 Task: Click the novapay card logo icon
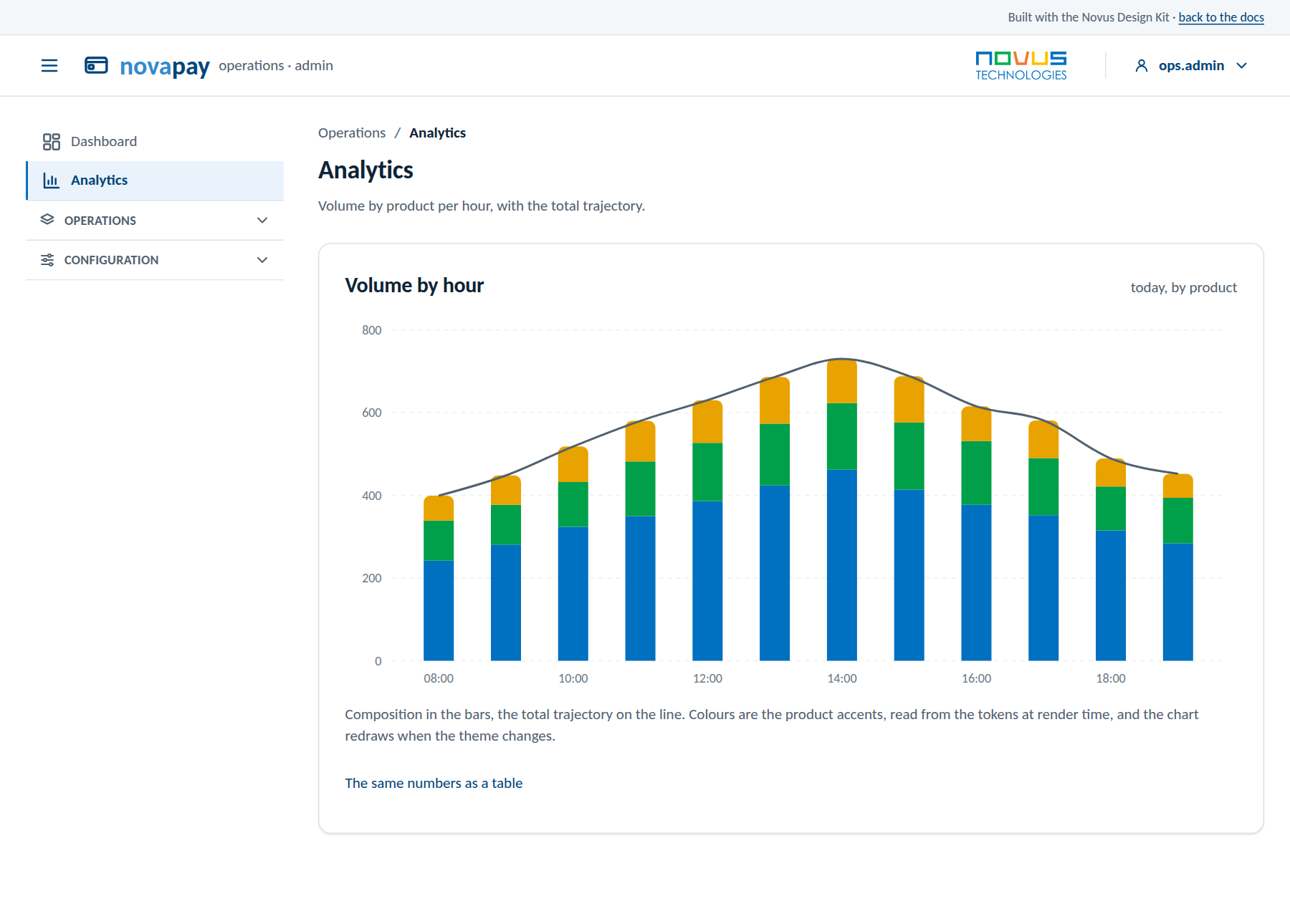pyautogui.click(x=96, y=65)
